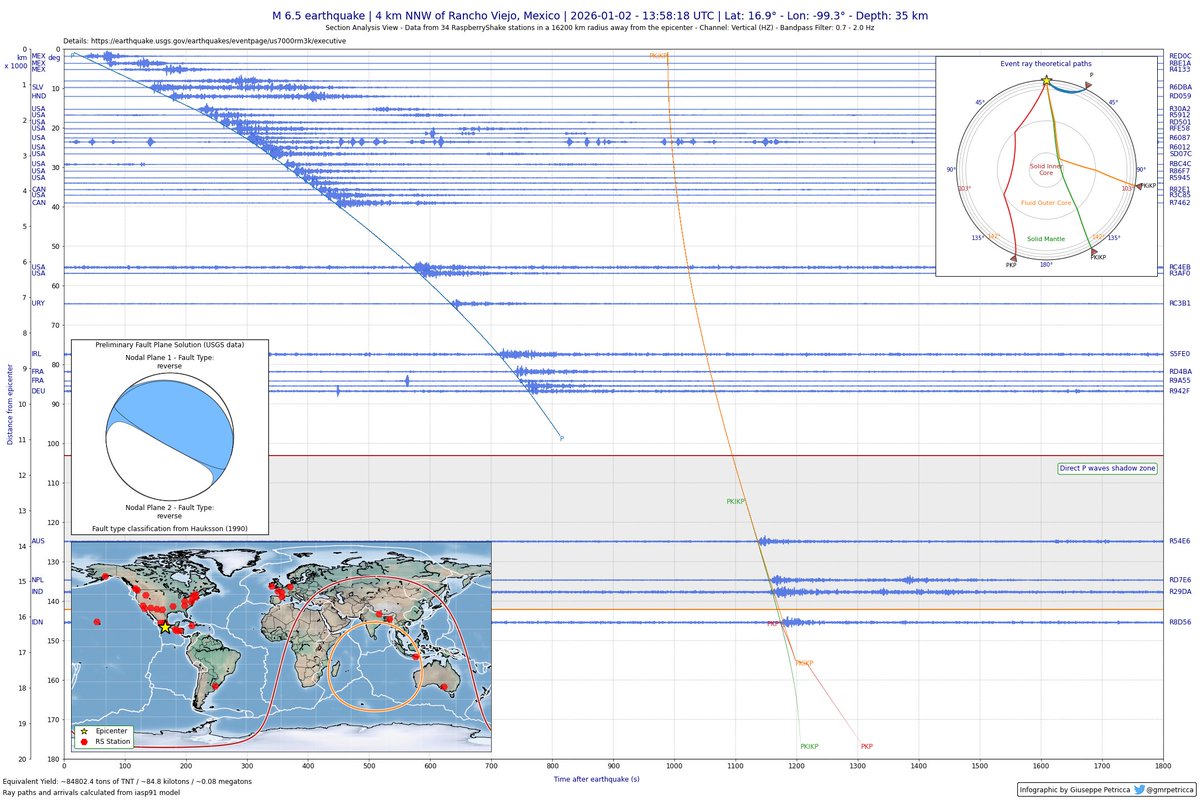The image size is (1200, 800).
Task: Click station label R7462
Action: click(1180, 203)
